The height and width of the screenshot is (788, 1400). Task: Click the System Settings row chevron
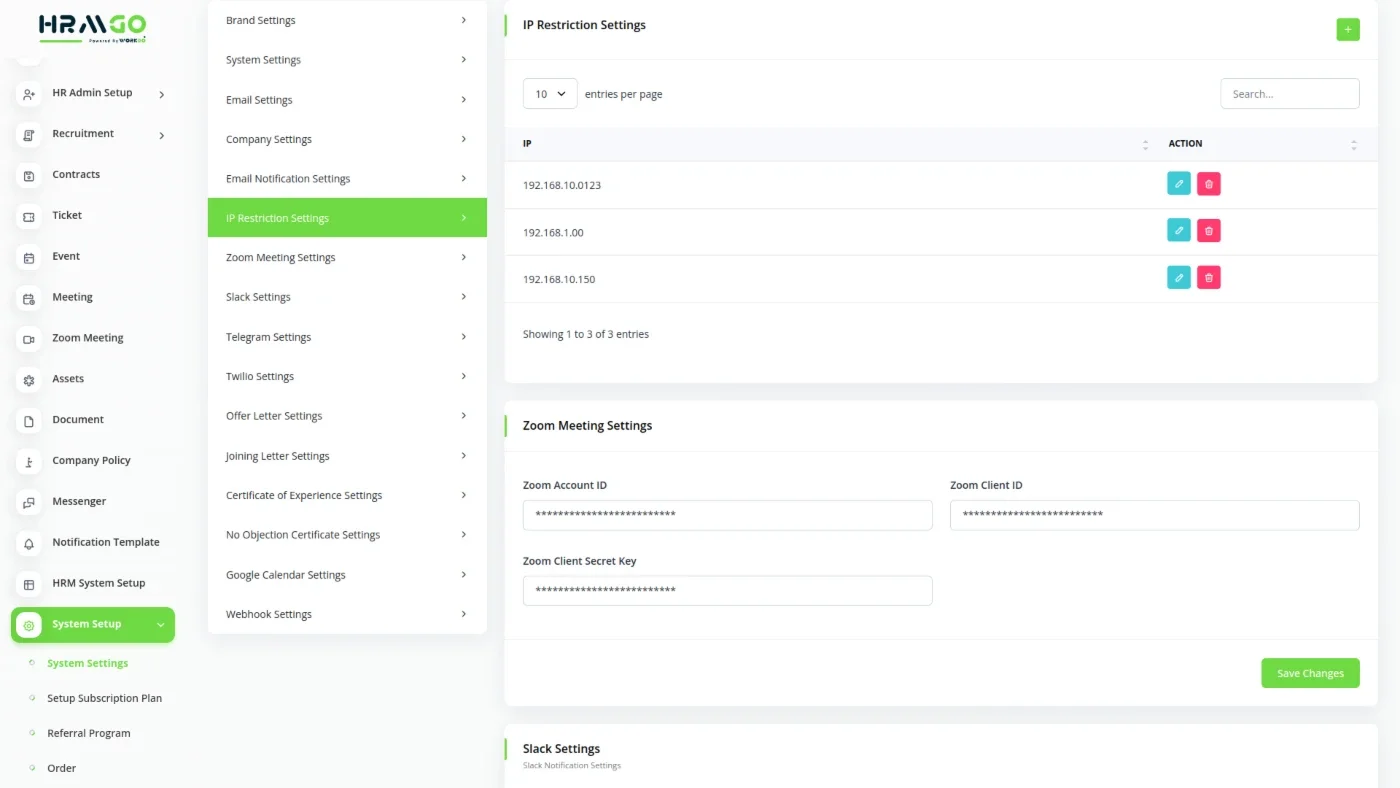(464, 60)
